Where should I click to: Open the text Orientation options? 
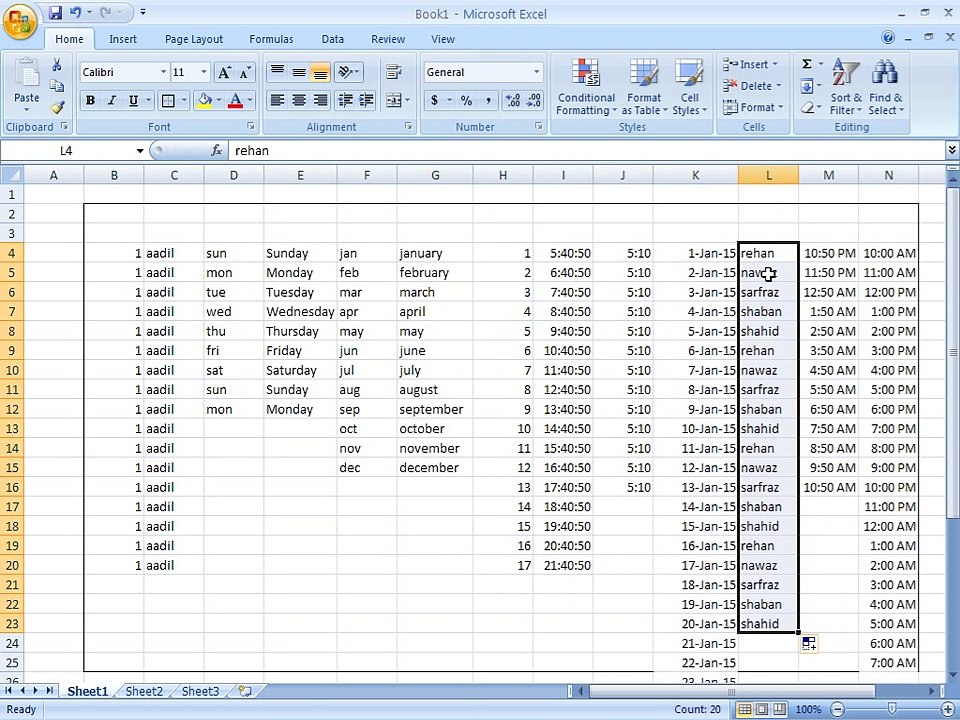click(x=348, y=72)
